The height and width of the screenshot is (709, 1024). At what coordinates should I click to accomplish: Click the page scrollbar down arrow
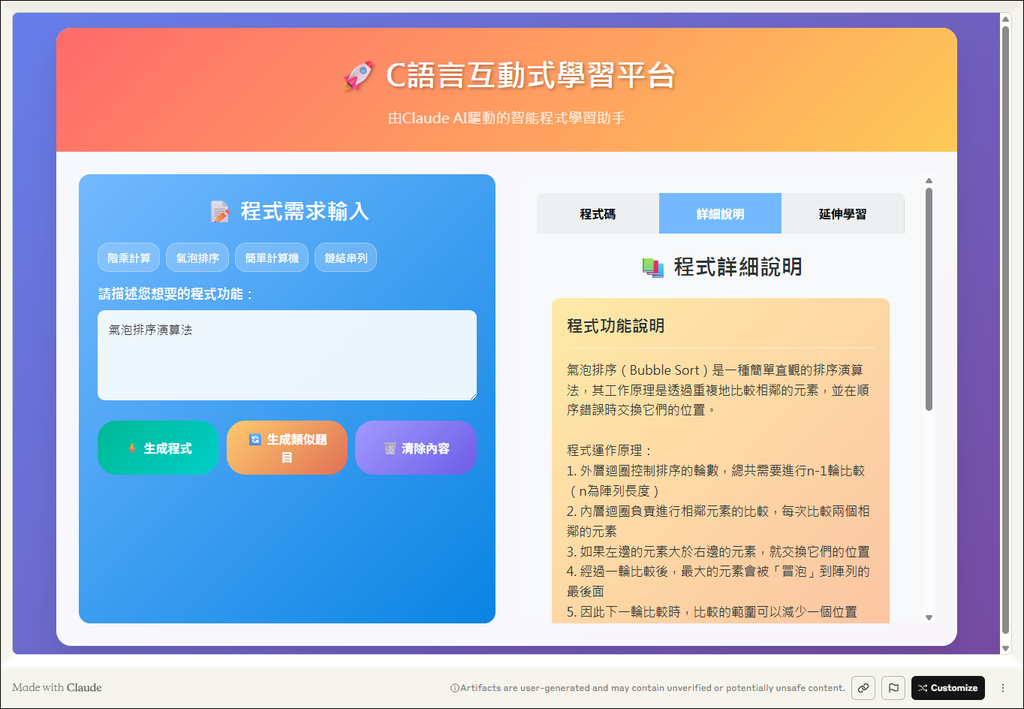(x=1005, y=648)
